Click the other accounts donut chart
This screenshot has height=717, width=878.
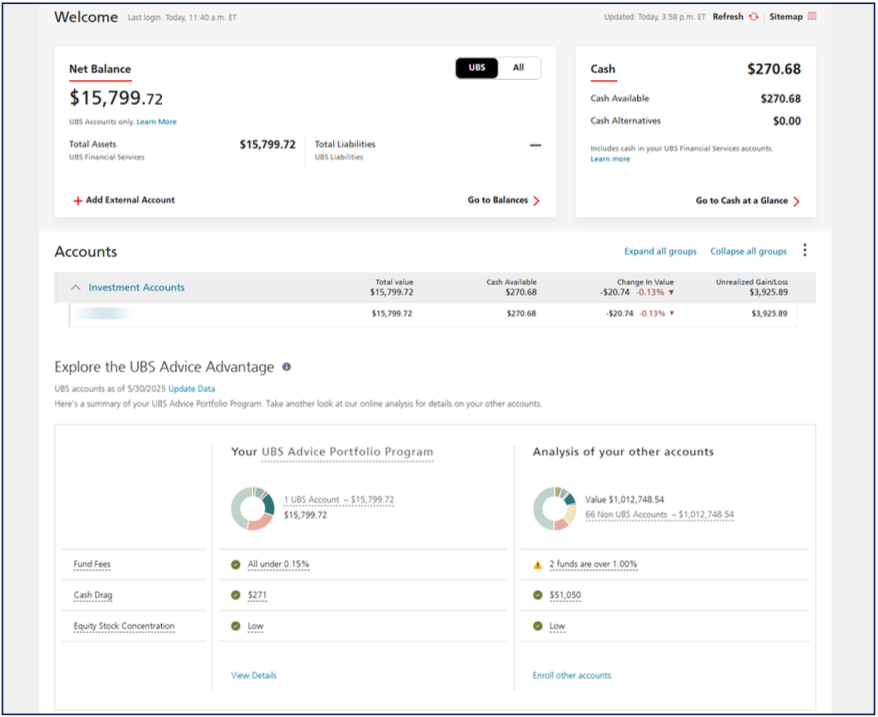(554, 509)
